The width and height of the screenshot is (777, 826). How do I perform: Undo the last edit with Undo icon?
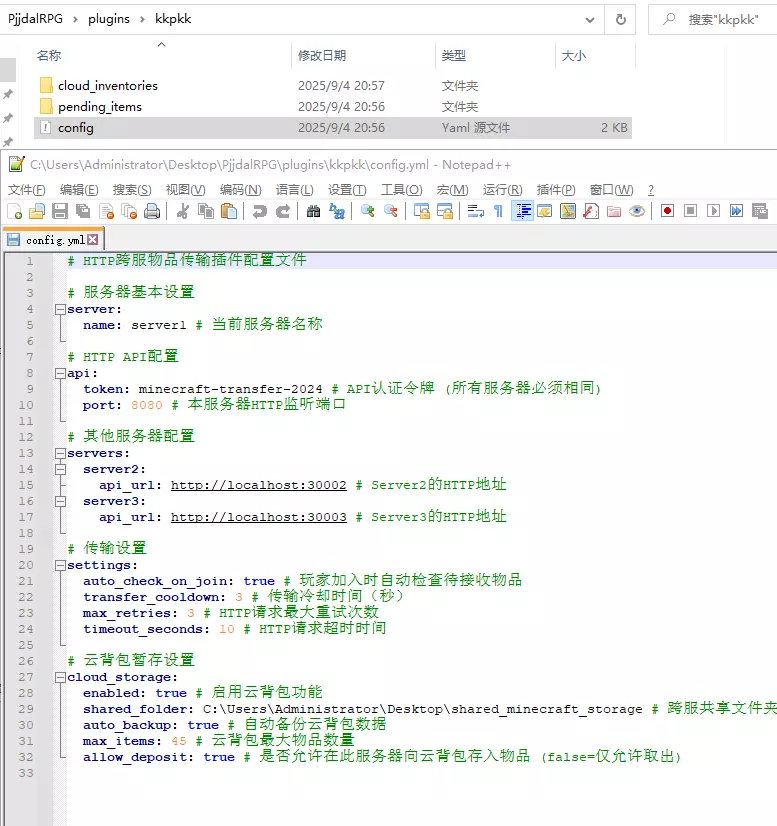(260, 211)
